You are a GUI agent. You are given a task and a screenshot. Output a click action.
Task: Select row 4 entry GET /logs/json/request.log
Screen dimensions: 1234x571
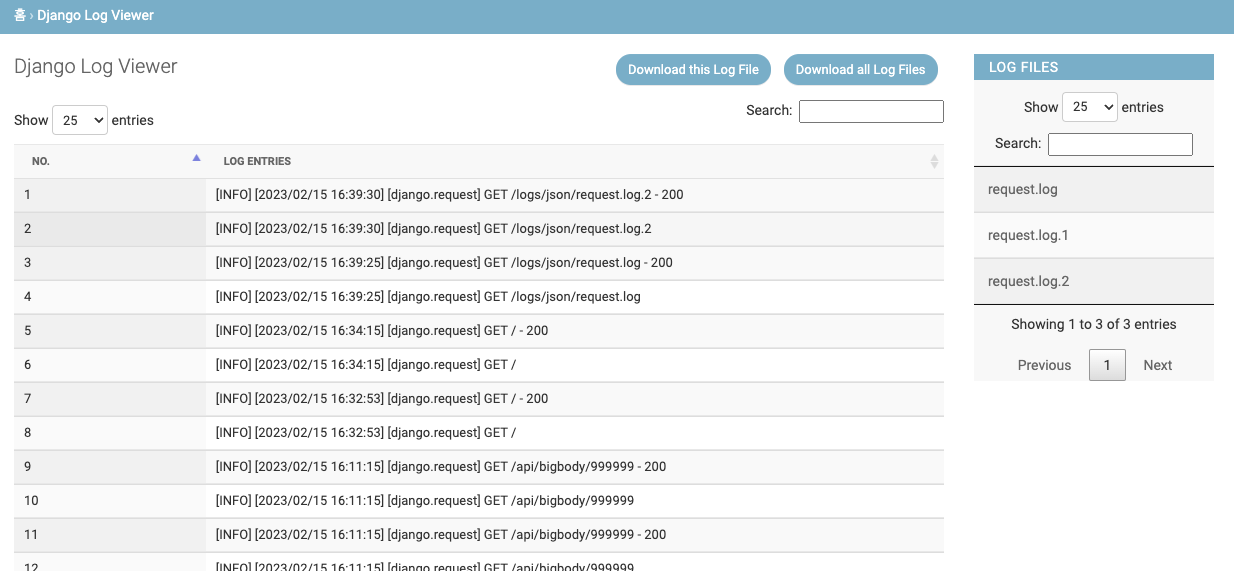(x=575, y=297)
